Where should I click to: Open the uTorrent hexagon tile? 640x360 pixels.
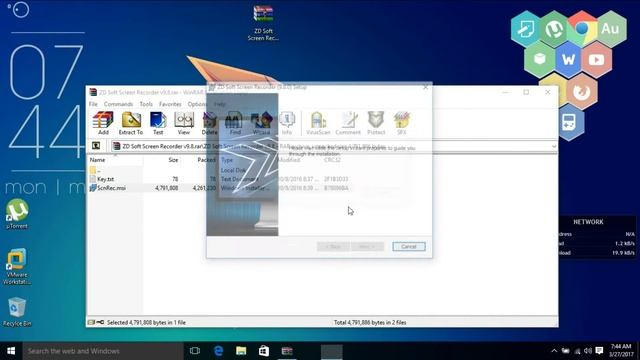click(554, 29)
